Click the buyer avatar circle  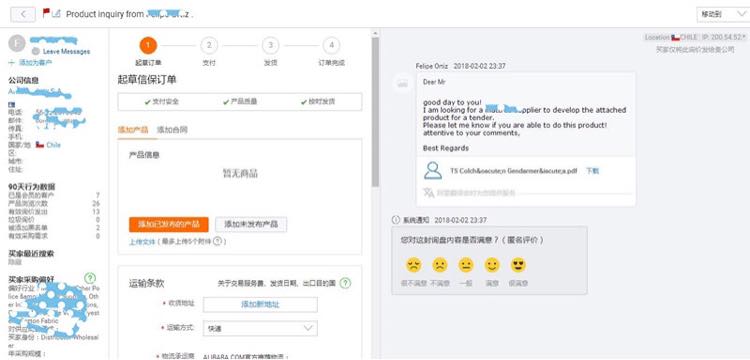pyautogui.click(x=17, y=44)
